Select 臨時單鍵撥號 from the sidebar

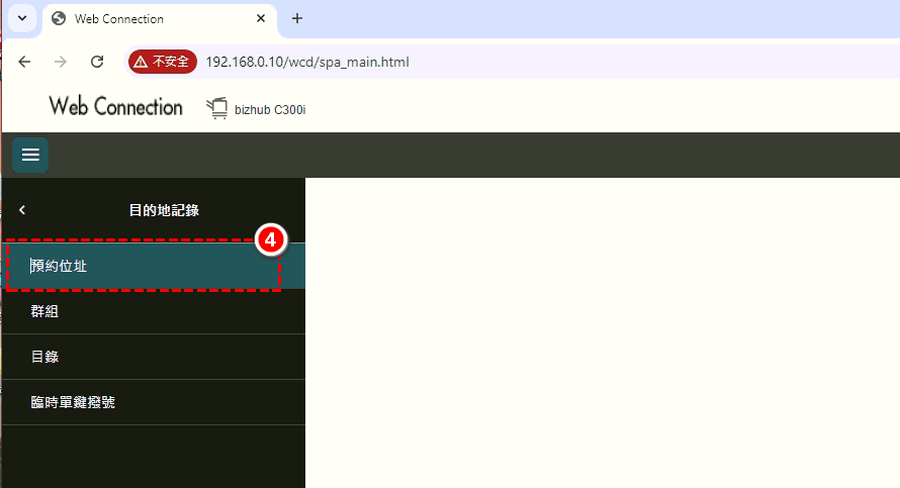tap(73, 402)
